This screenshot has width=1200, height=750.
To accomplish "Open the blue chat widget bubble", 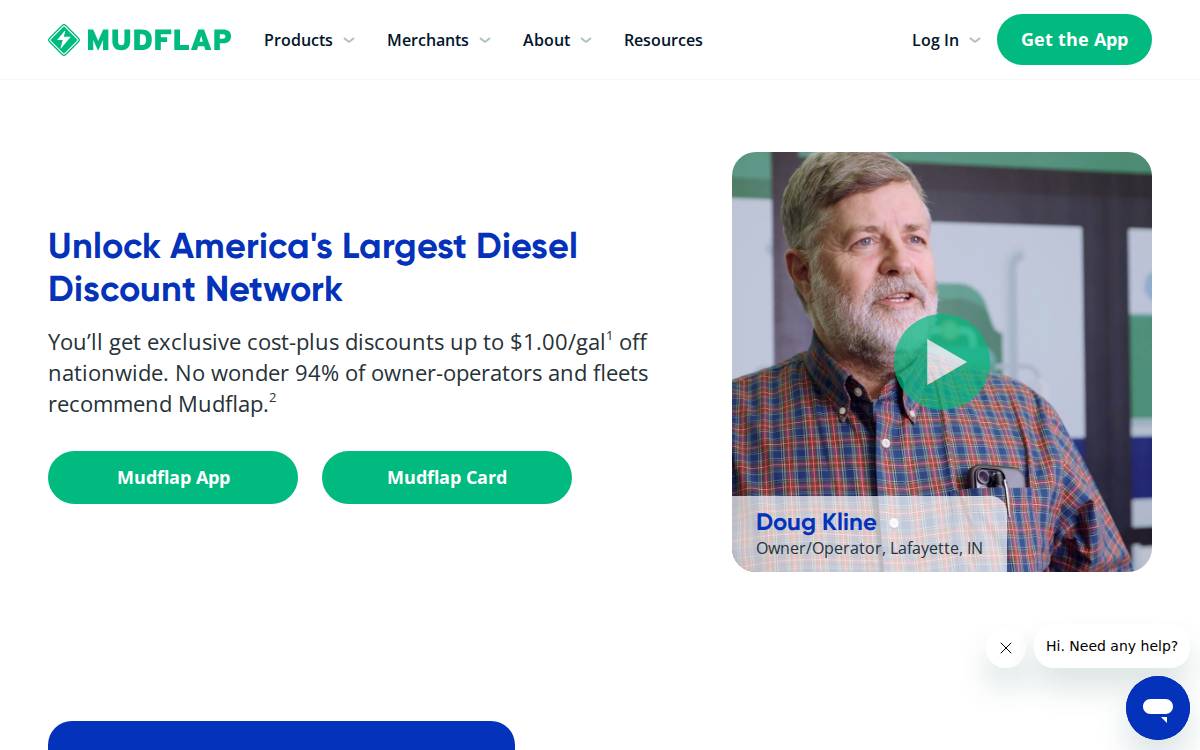I will coord(1158,708).
